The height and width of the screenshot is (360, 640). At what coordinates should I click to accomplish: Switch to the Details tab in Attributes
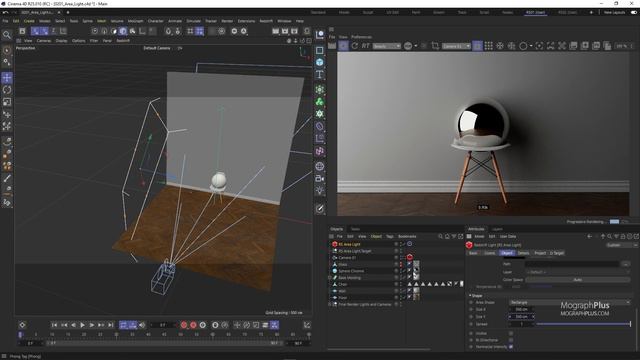click(523, 253)
